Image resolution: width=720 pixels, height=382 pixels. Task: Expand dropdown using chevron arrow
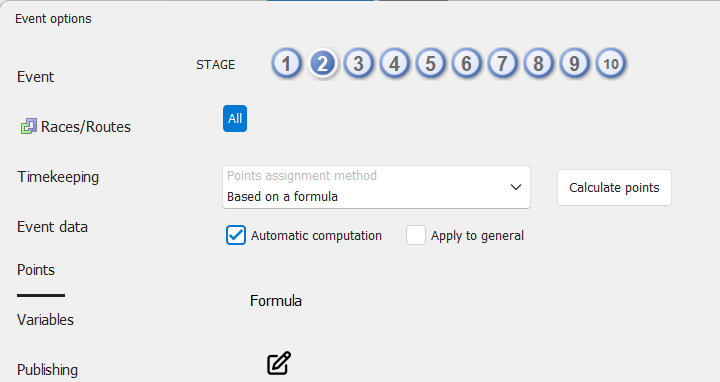[x=516, y=187]
